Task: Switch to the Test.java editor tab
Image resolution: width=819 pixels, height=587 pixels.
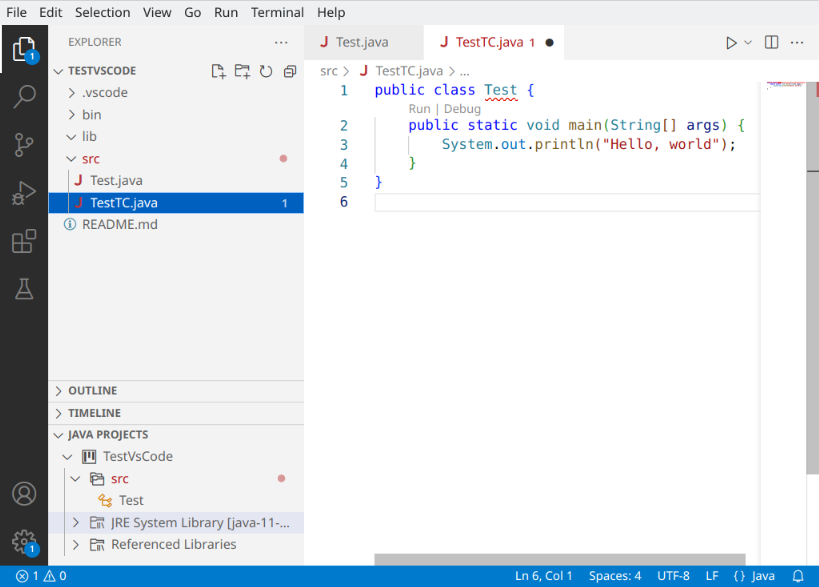Action: [363, 42]
